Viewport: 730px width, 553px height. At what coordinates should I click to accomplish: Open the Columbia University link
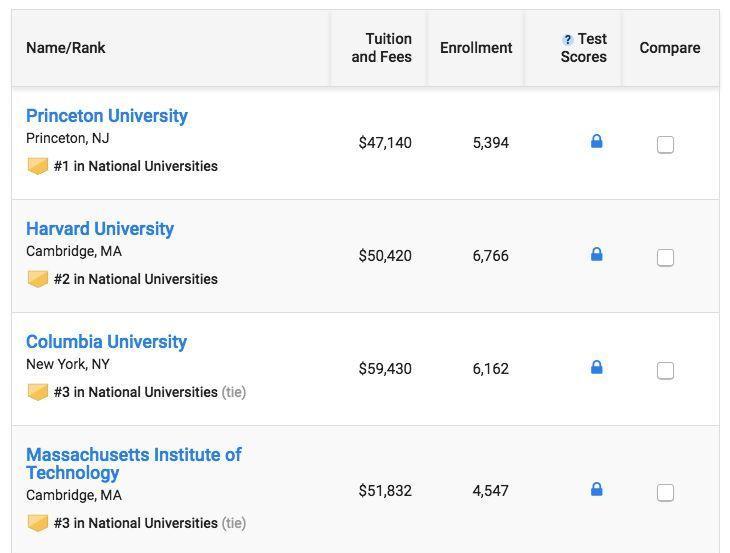(x=106, y=342)
